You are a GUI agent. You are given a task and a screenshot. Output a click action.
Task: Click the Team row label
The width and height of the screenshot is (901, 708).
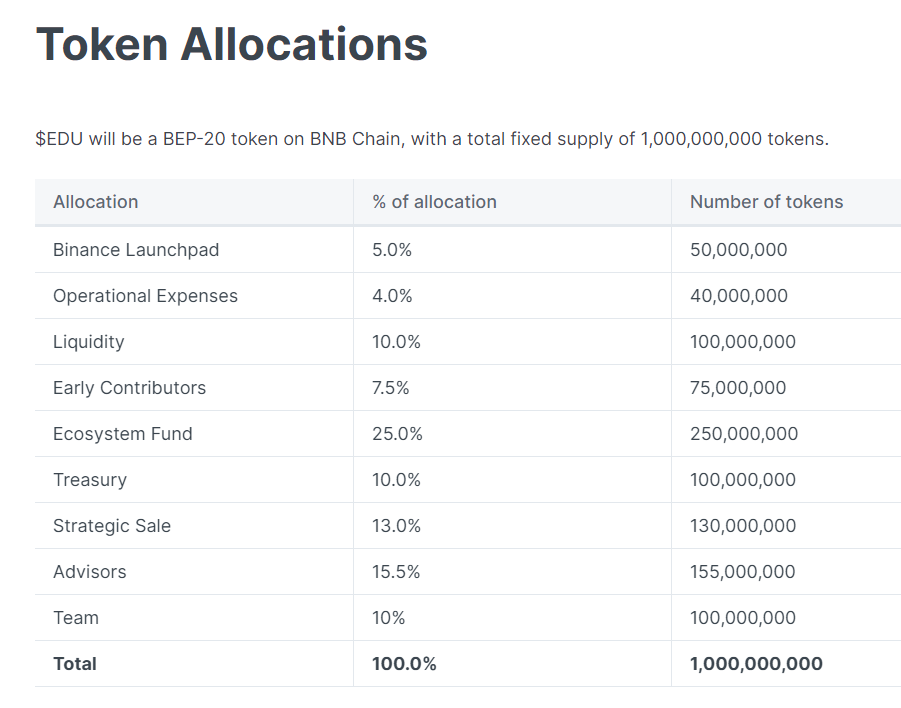pos(76,618)
